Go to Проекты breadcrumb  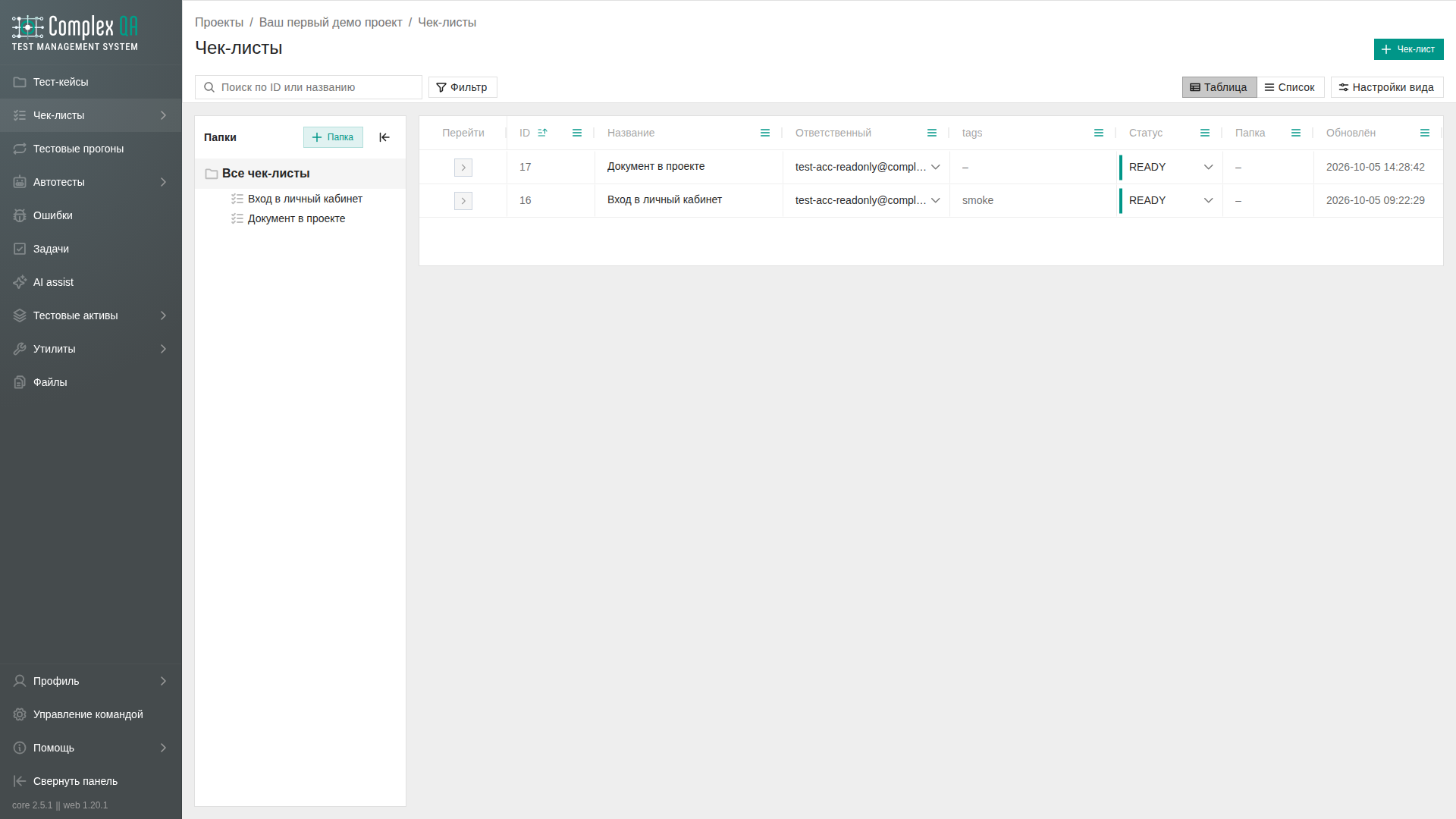coord(219,22)
